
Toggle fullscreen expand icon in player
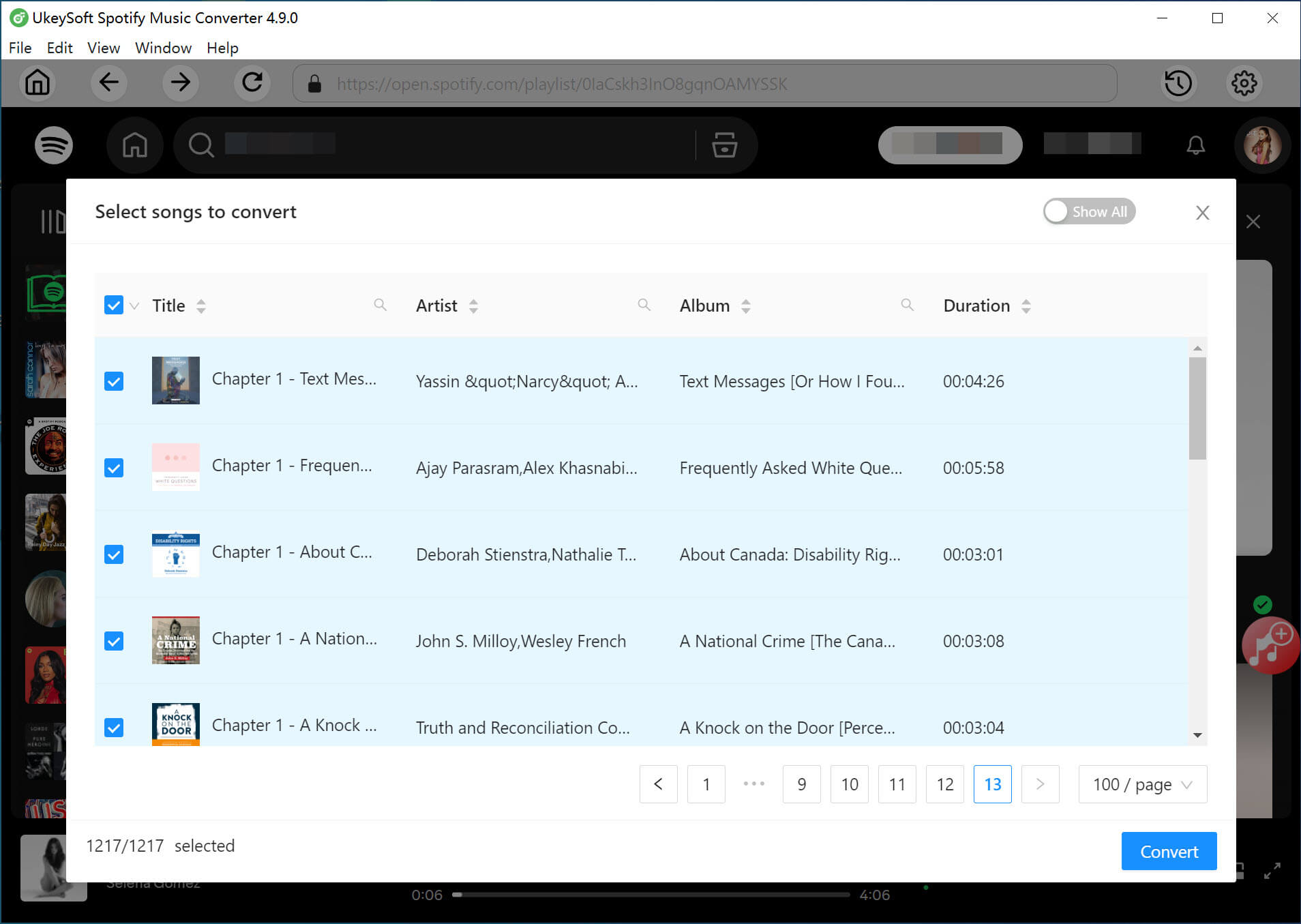pyautogui.click(x=1272, y=871)
